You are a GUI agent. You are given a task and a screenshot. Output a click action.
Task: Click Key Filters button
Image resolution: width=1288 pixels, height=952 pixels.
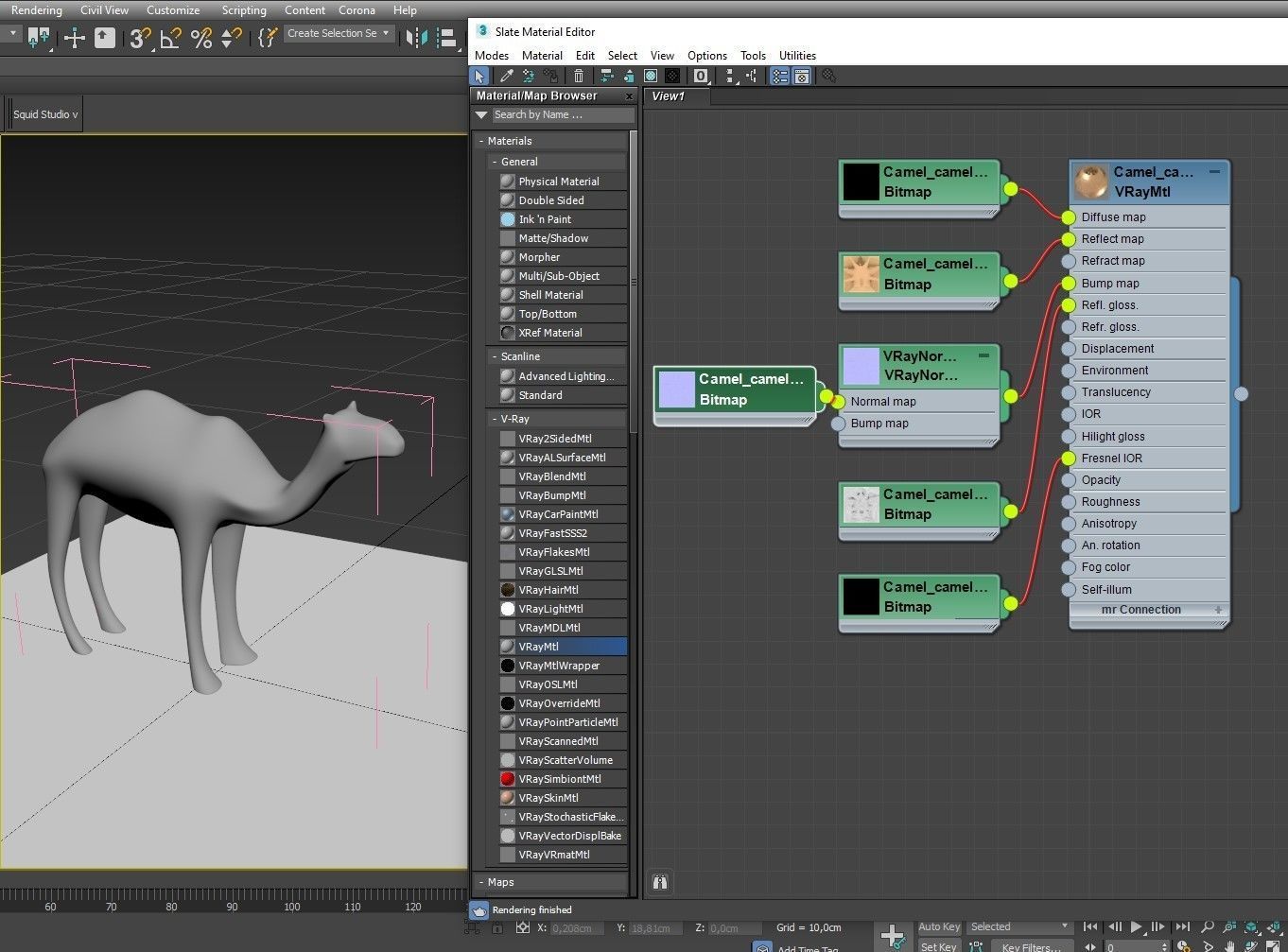point(1031,946)
